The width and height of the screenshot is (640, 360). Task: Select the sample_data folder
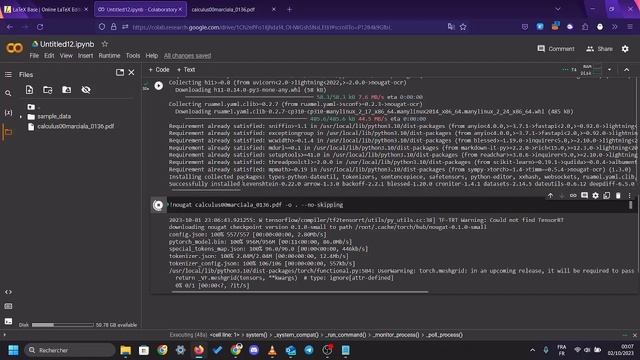(x=54, y=117)
